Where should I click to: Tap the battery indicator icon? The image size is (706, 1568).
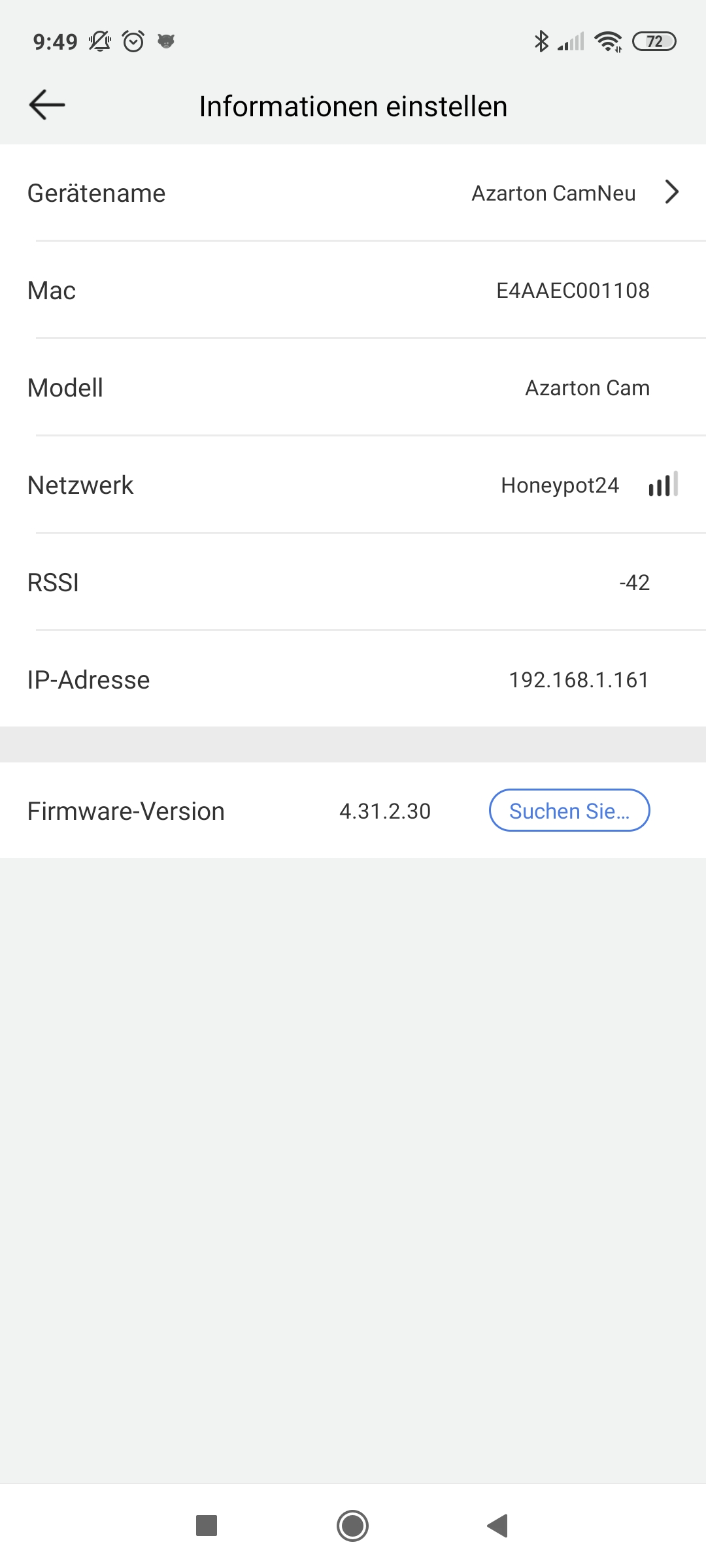[x=654, y=41]
